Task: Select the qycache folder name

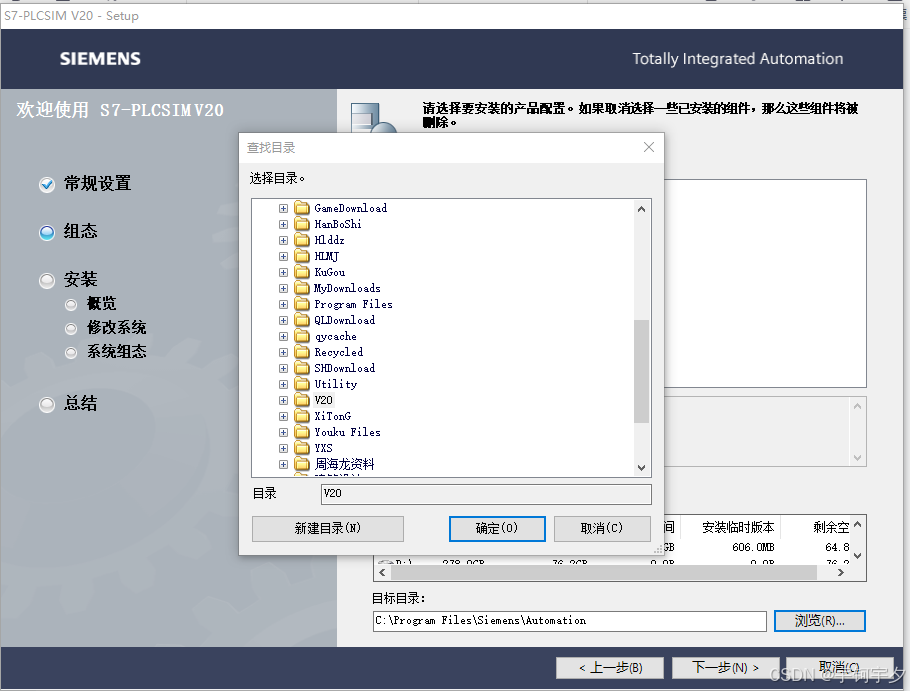Action: [x=335, y=337]
